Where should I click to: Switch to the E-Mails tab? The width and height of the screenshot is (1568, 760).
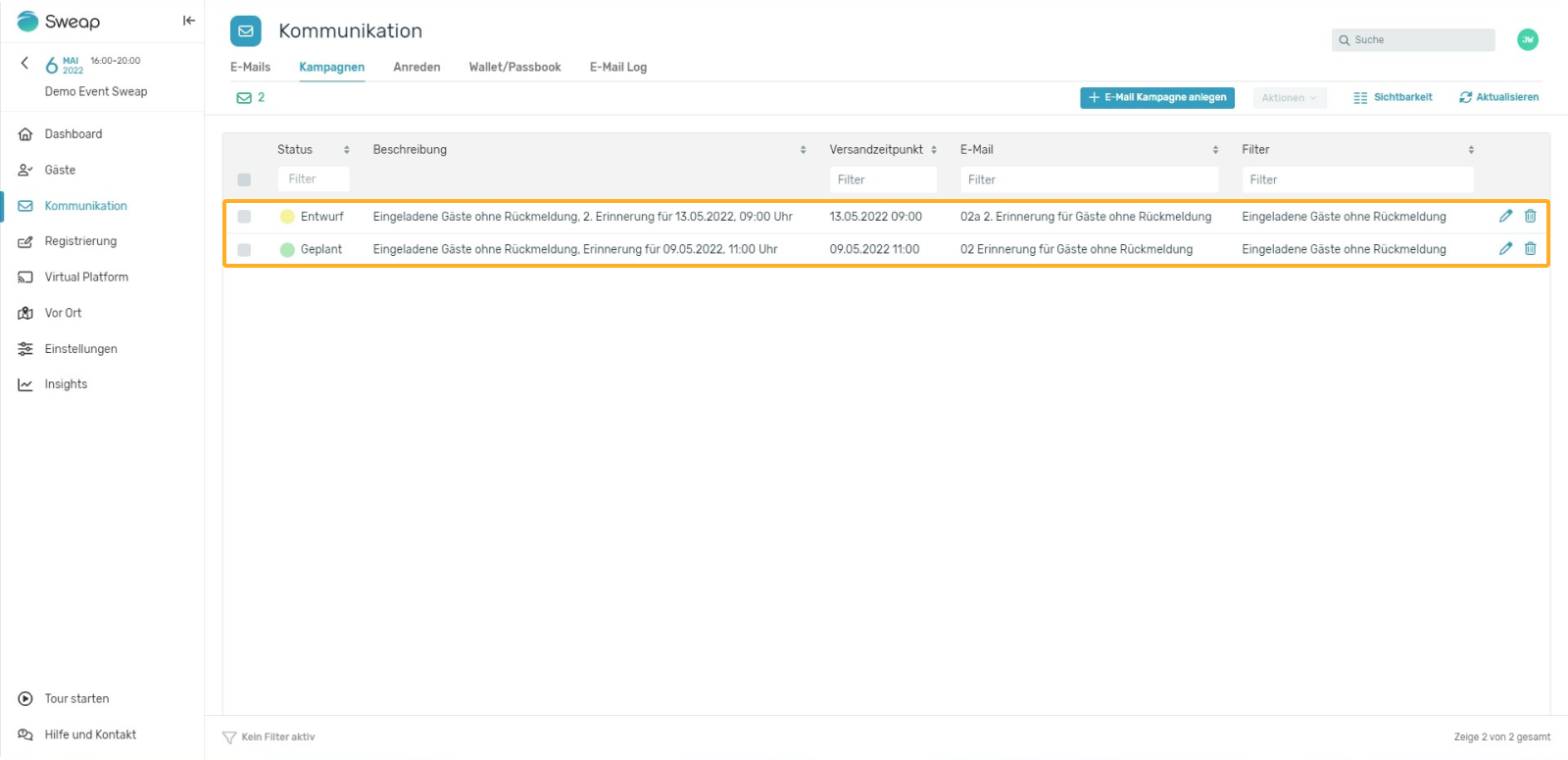(250, 68)
